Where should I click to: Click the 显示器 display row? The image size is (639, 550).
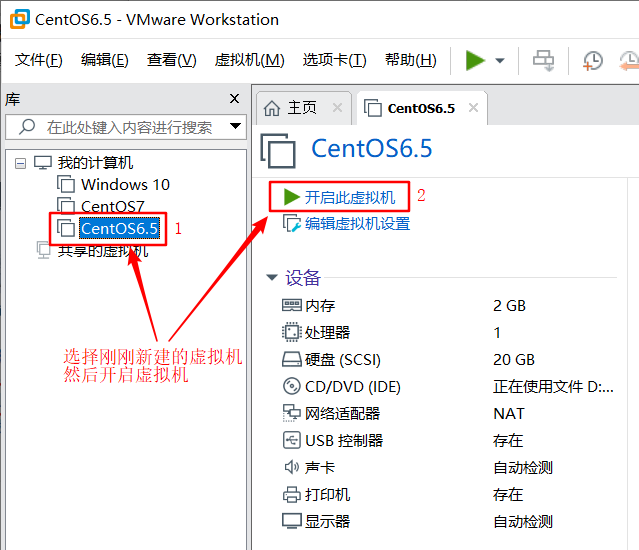pyautogui.click(x=448, y=521)
